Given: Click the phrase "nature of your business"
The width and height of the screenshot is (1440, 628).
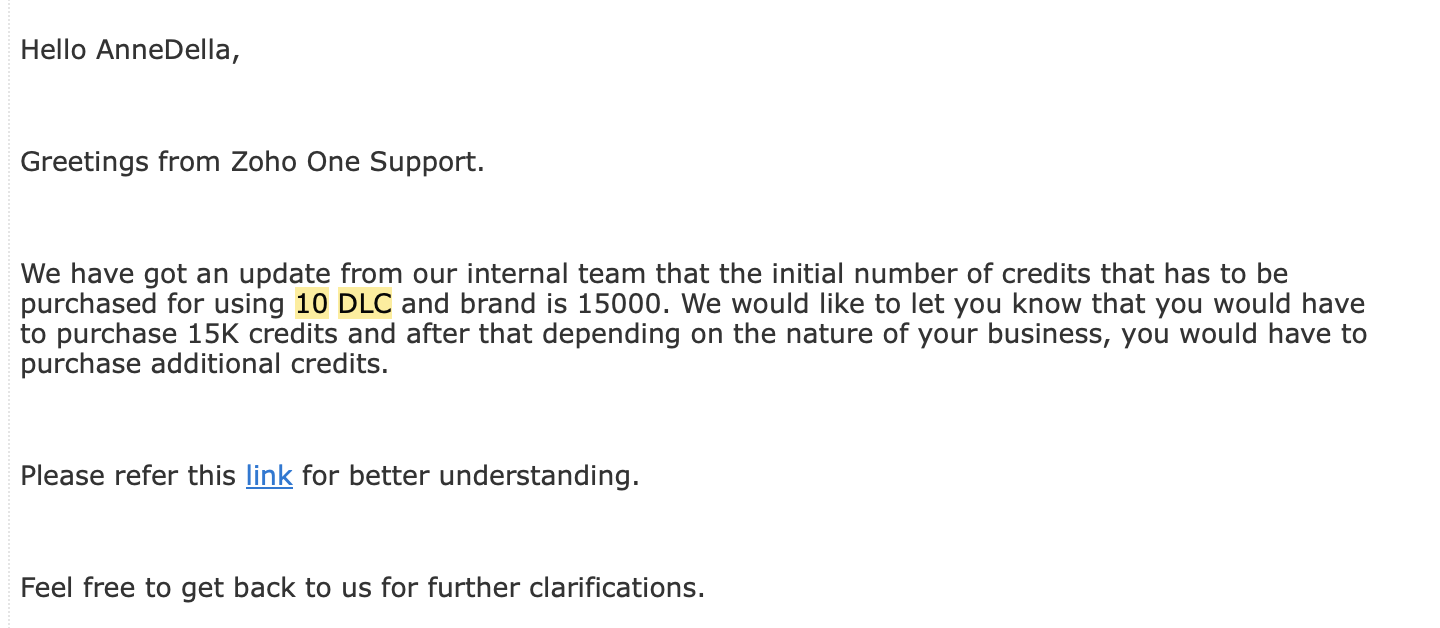Looking at the screenshot, I should point(940,333).
